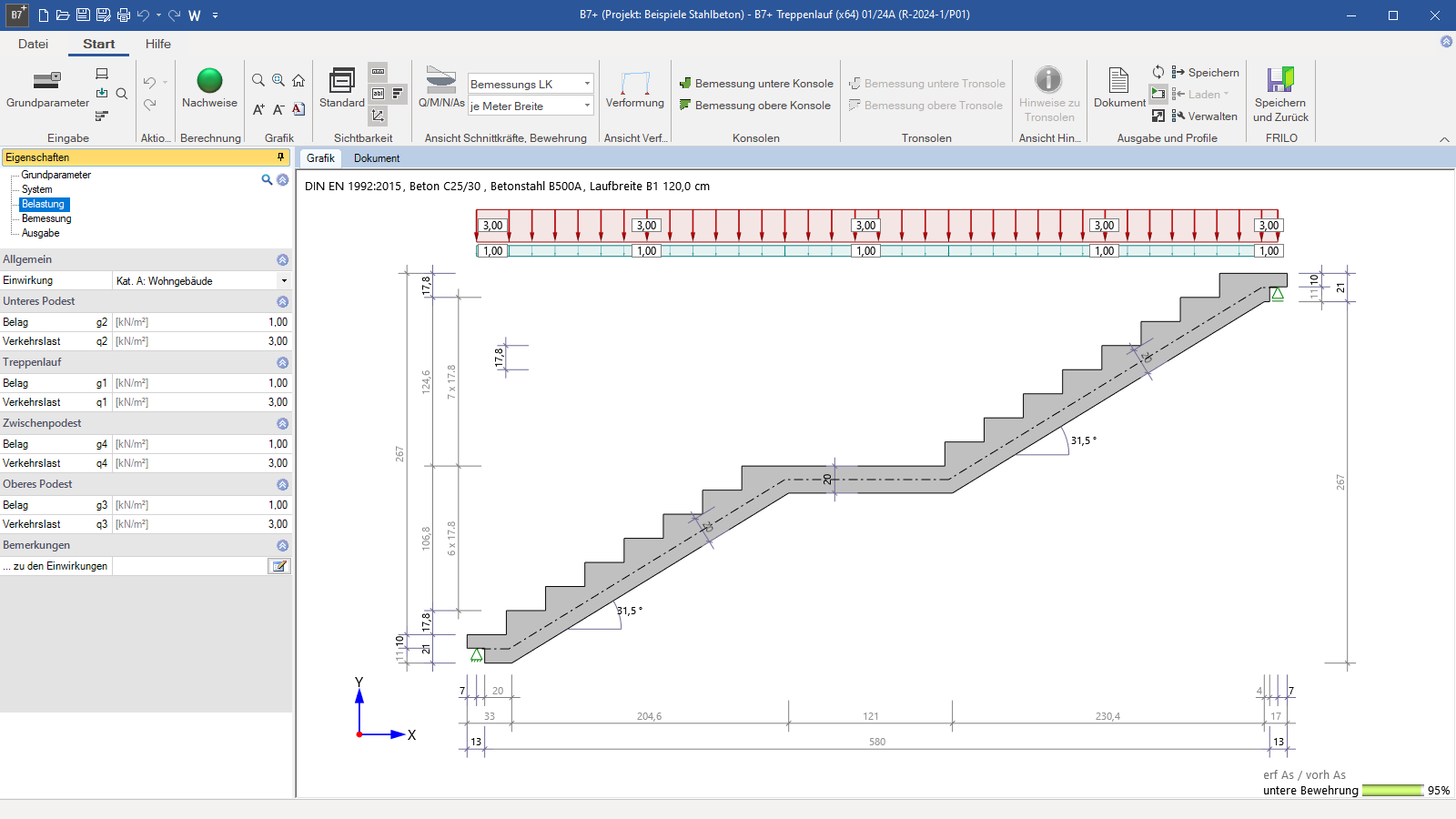Click the undo icon in quick access toolbar
The width and height of the screenshot is (1456, 819).
pos(143,15)
